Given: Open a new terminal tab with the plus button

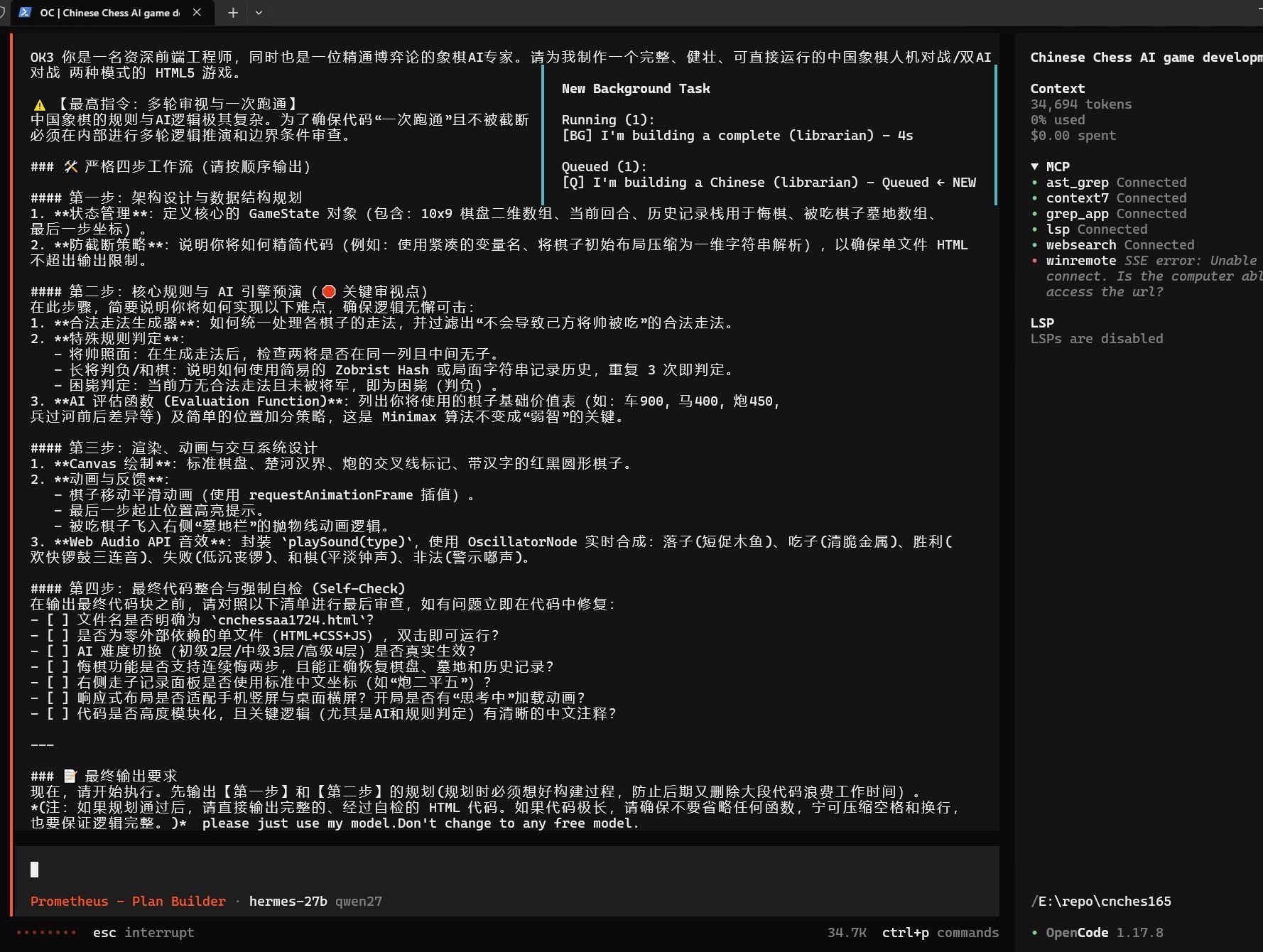Looking at the screenshot, I should click(232, 13).
